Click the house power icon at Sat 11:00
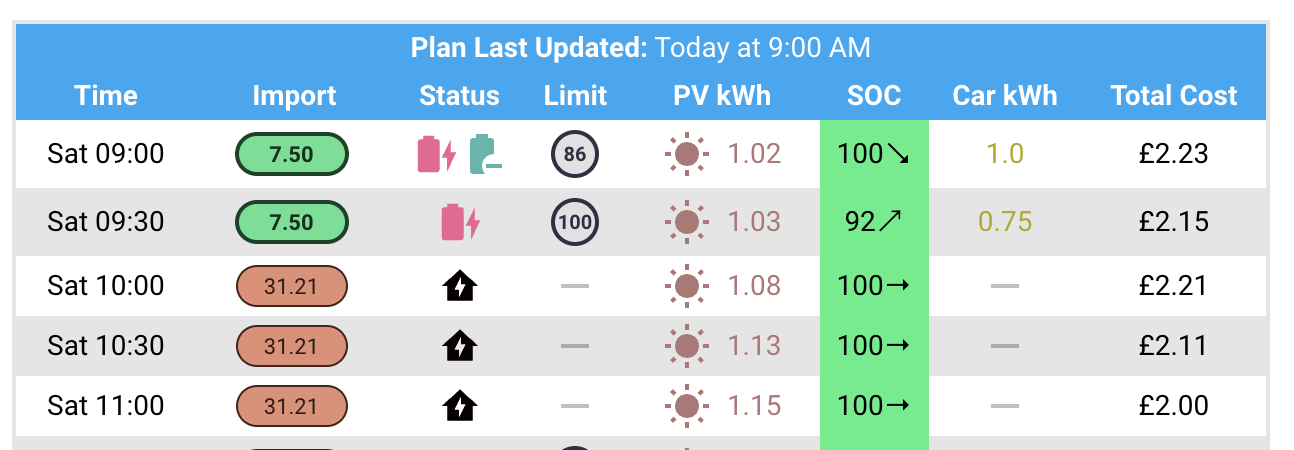 tap(460, 407)
